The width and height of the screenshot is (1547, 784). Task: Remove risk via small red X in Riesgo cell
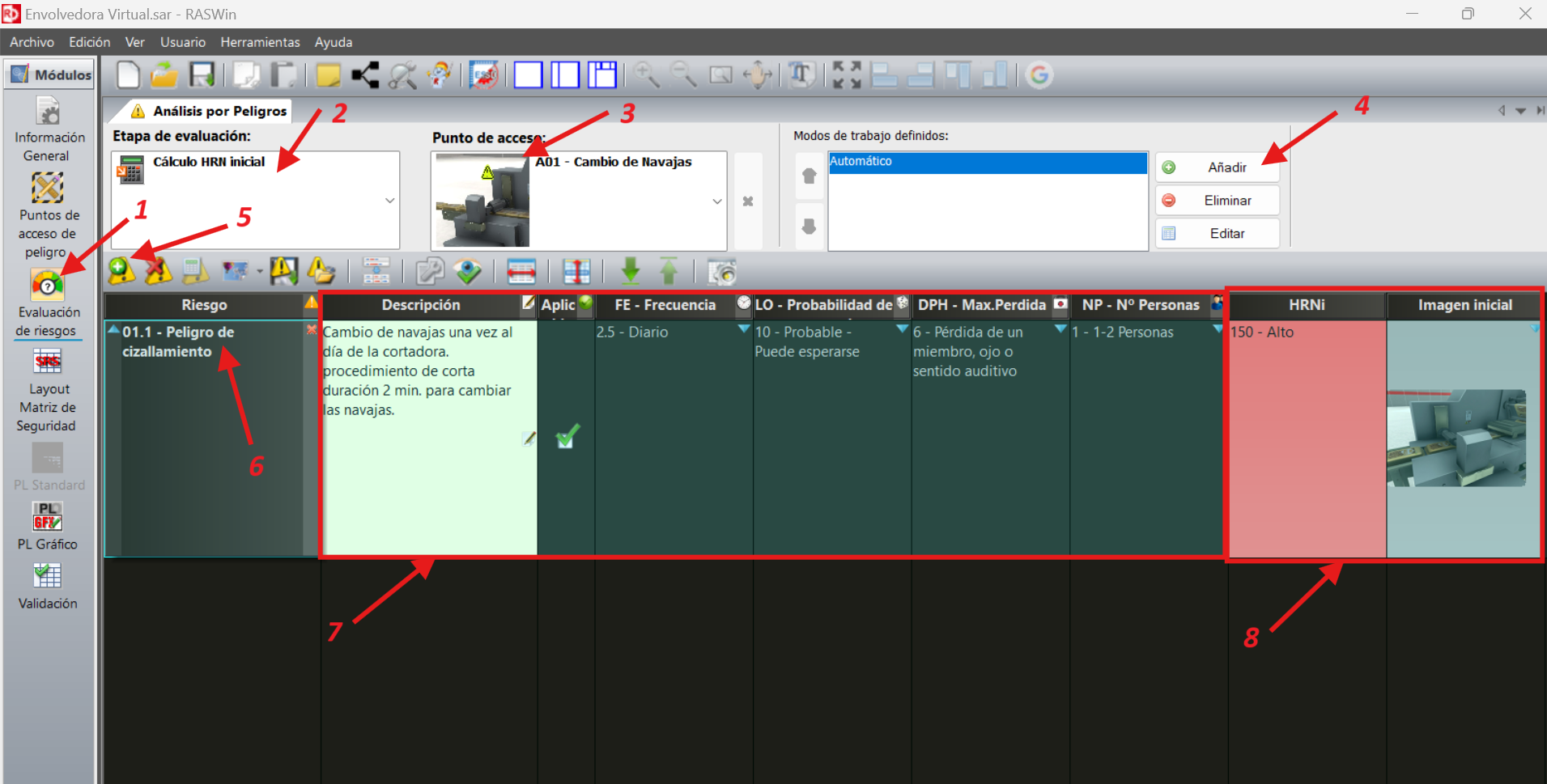pyautogui.click(x=312, y=329)
